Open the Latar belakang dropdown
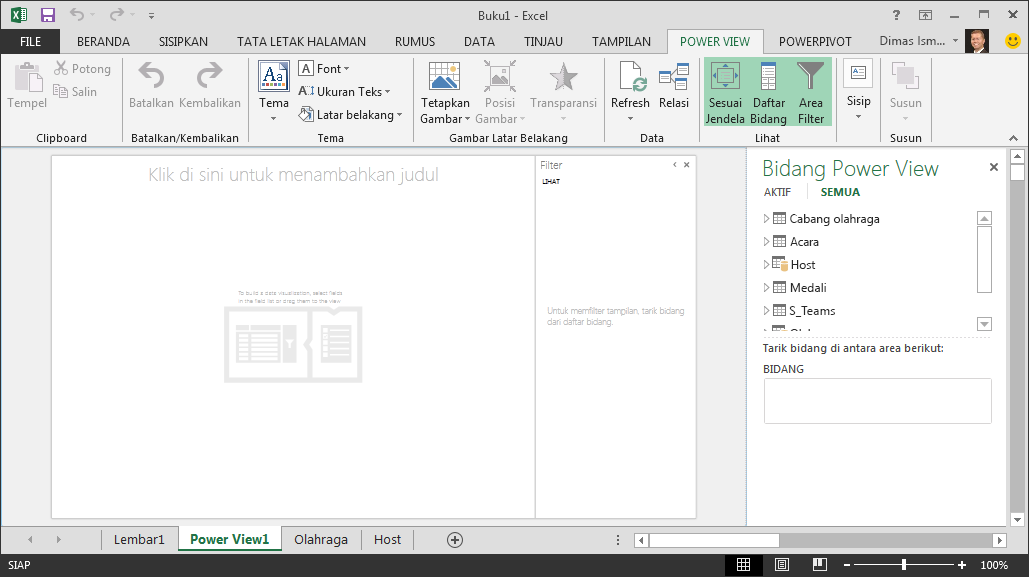This screenshot has width=1029, height=577. coord(350,114)
